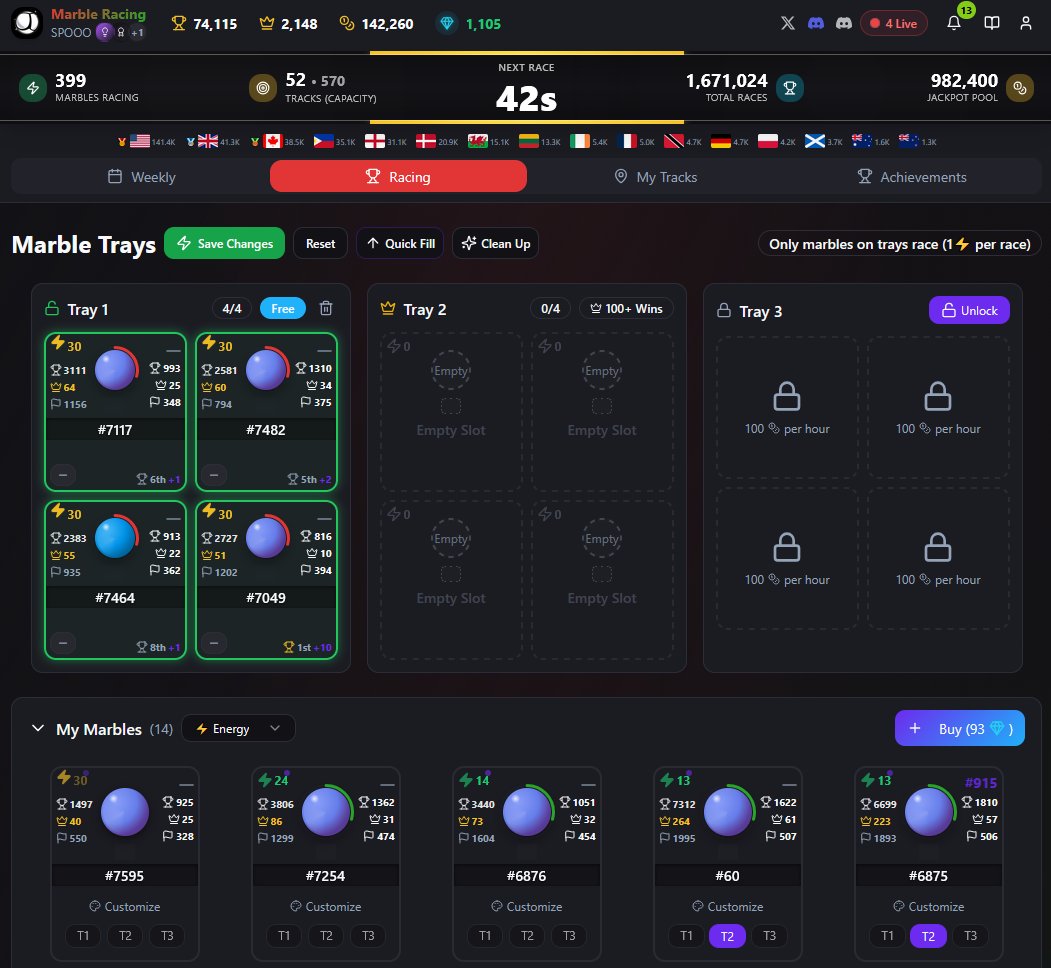This screenshot has width=1051, height=968.
Task: Delete Tray 1 with trash icon
Action: 326,308
